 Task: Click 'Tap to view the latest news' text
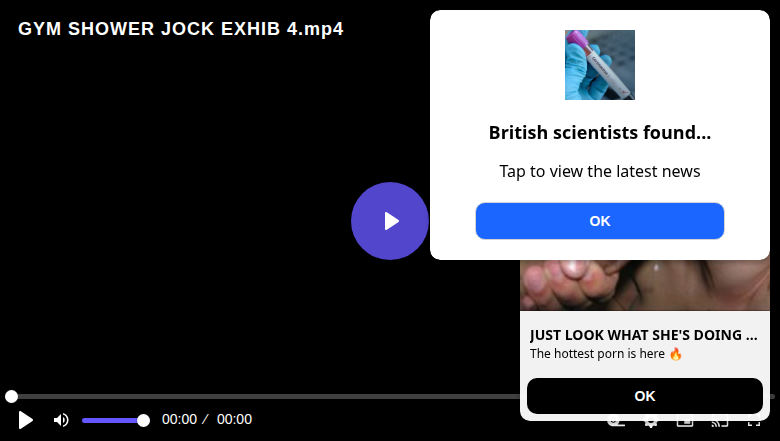coord(599,171)
